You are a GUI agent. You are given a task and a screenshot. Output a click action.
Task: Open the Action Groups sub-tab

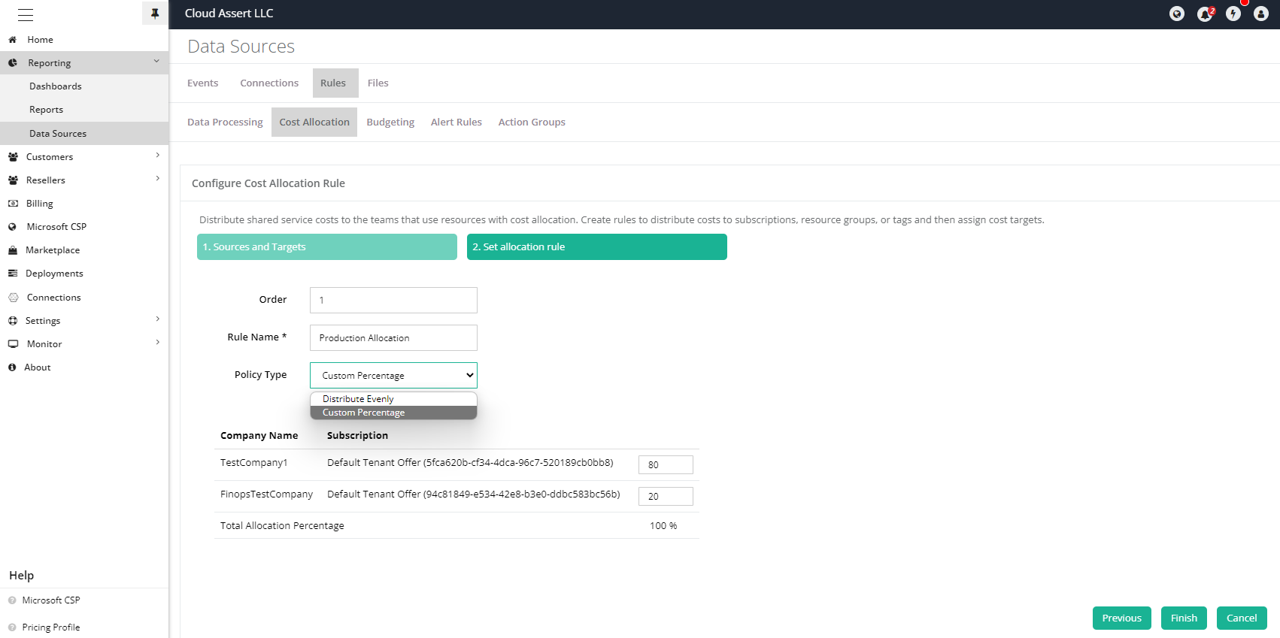tap(532, 122)
